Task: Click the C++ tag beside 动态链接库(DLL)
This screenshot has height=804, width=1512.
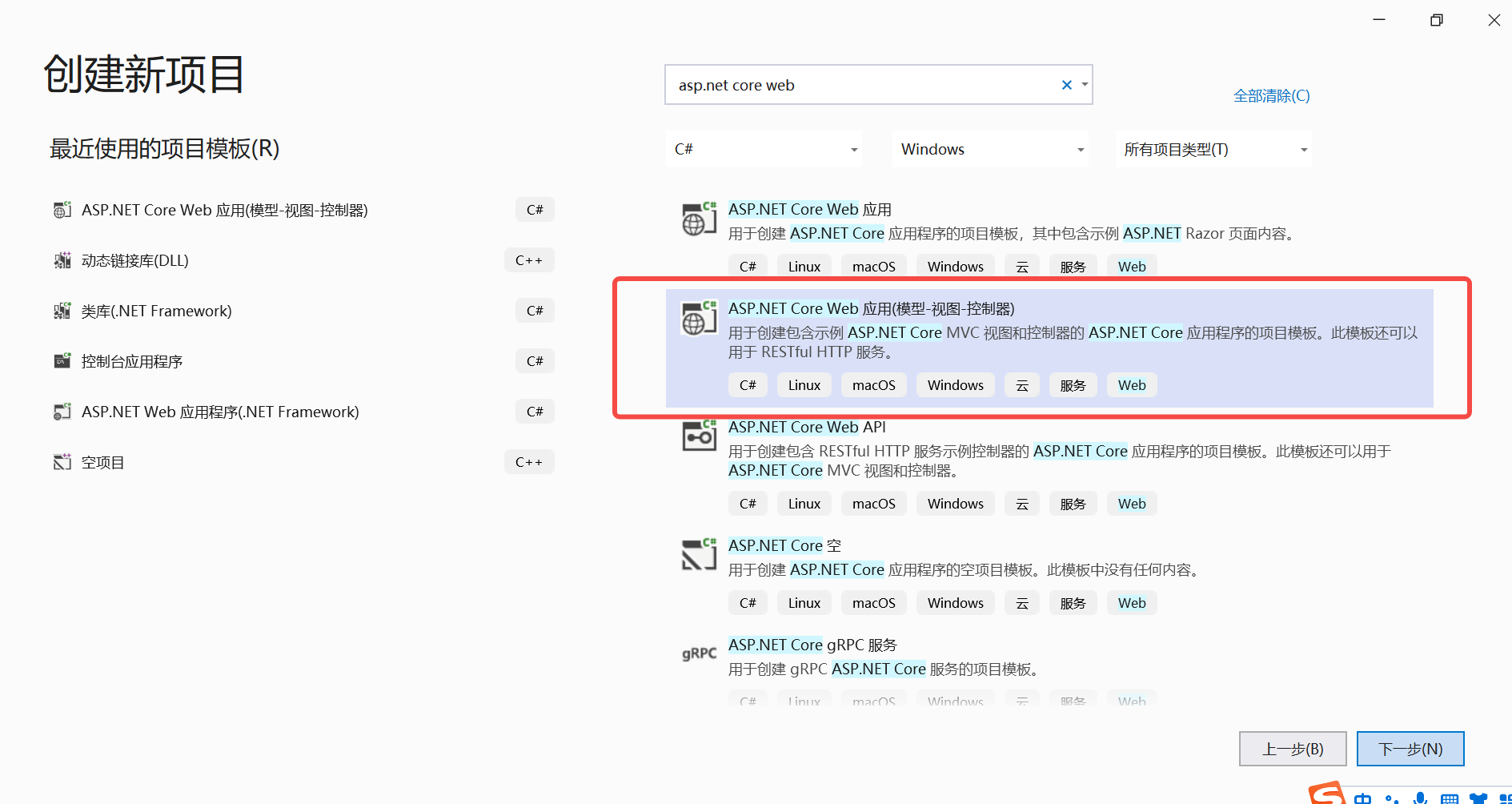Action: (529, 260)
